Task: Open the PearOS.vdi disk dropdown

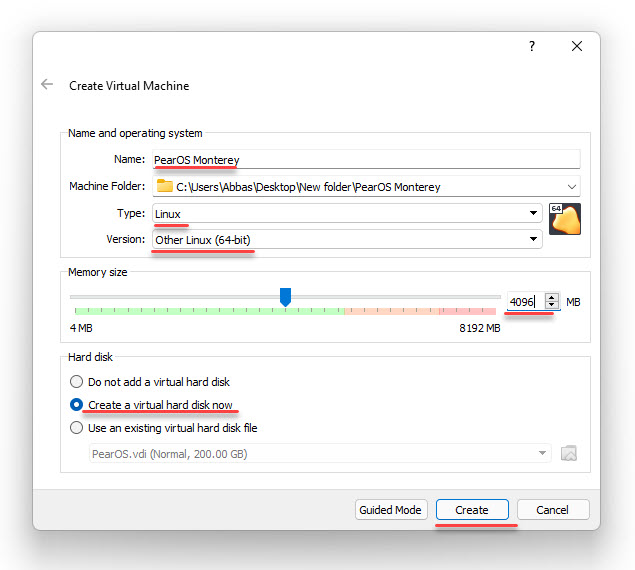Action: click(x=320, y=453)
